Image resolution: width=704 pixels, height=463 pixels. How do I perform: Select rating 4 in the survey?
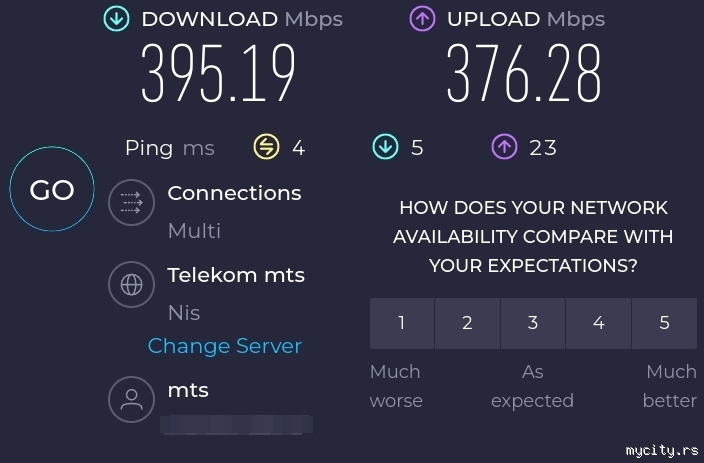(x=598, y=323)
